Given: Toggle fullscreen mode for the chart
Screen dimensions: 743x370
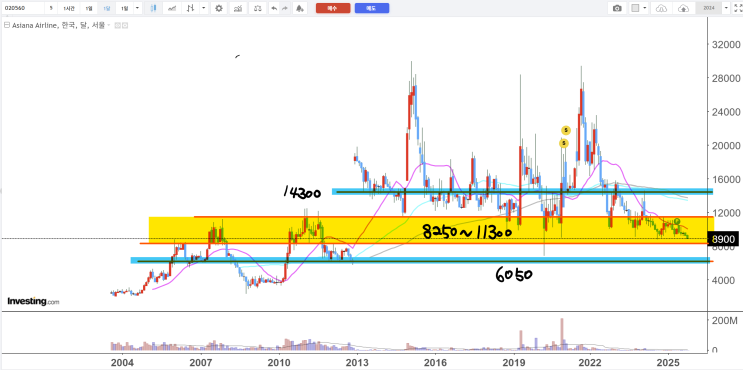Looking at the screenshot, I should tap(737, 8).
